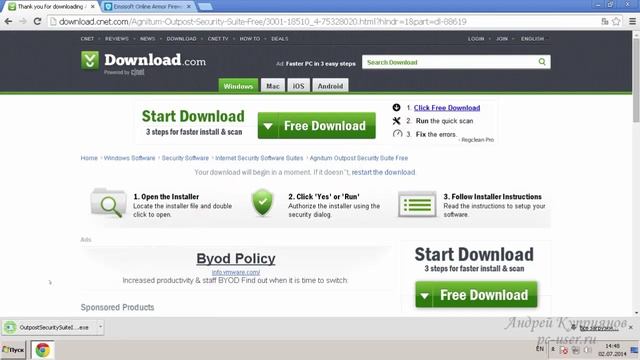
Task: Open DEALS in the top navigation
Action: [280, 38]
